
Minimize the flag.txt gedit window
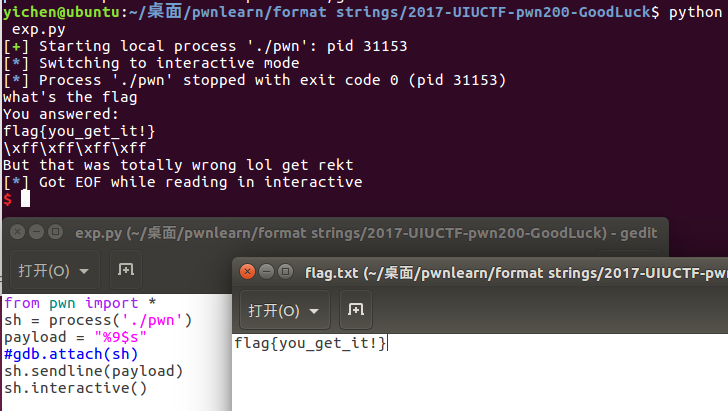coord(266,271)
